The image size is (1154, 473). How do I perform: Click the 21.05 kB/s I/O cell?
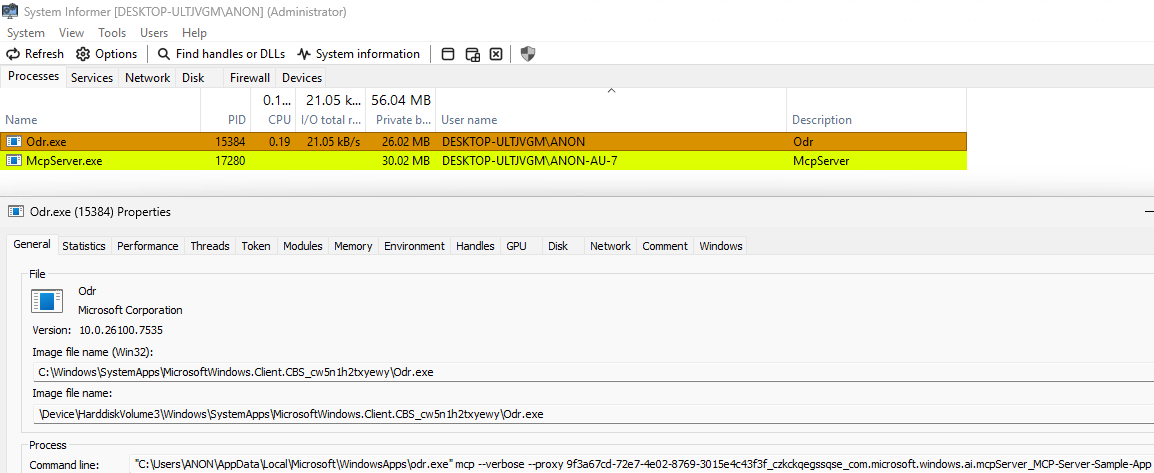333,141
